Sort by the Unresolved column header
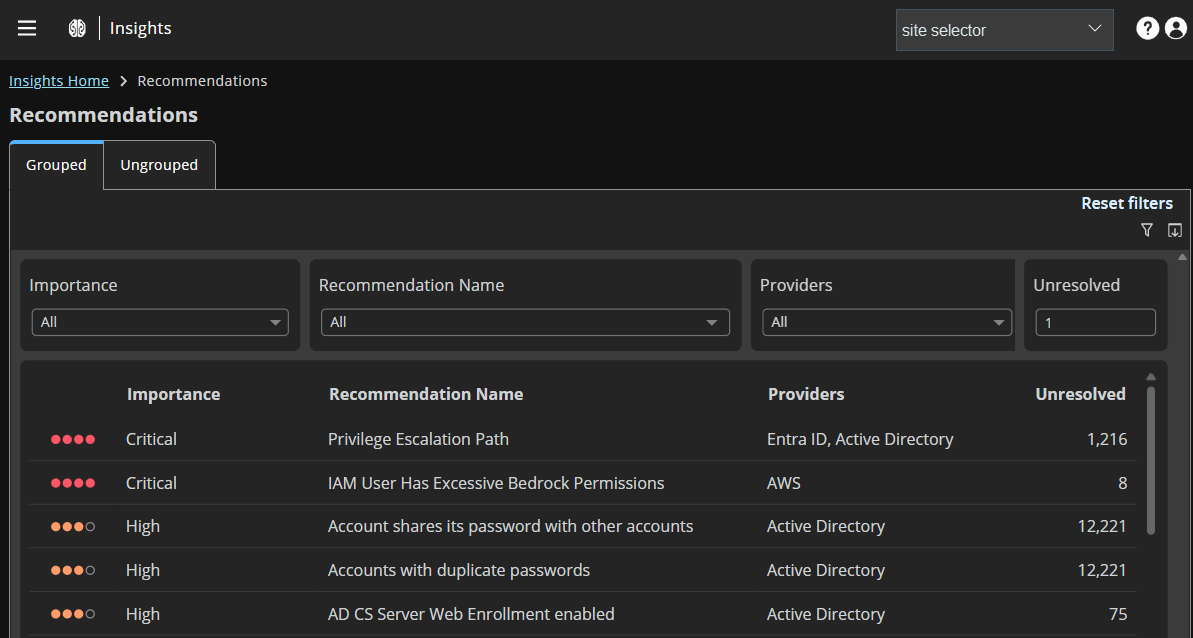 [x=1080, y=393]
